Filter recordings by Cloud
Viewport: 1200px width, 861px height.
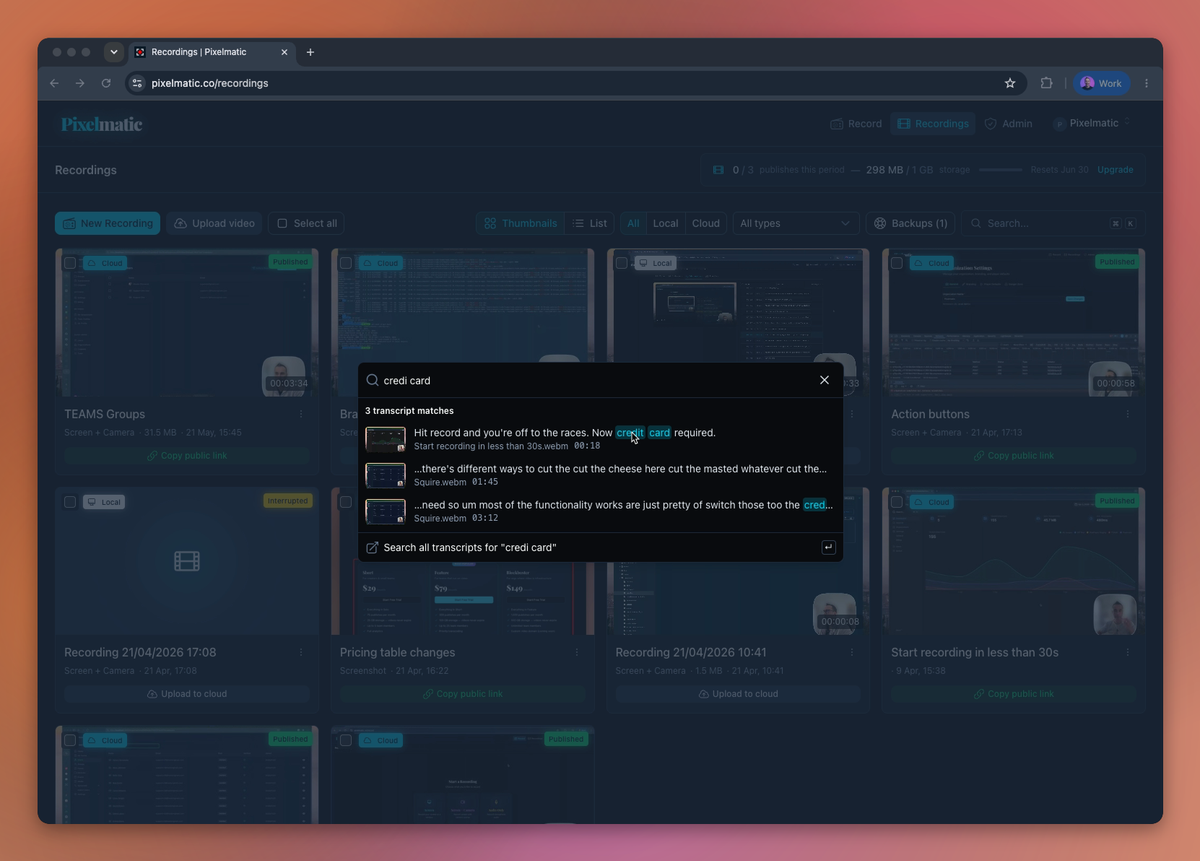click(x=706, y=223)
